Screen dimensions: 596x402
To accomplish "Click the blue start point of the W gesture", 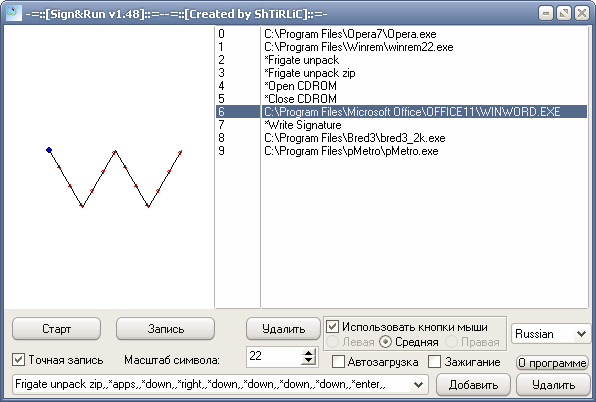I will pyautogui.click(x=49, y=150).
